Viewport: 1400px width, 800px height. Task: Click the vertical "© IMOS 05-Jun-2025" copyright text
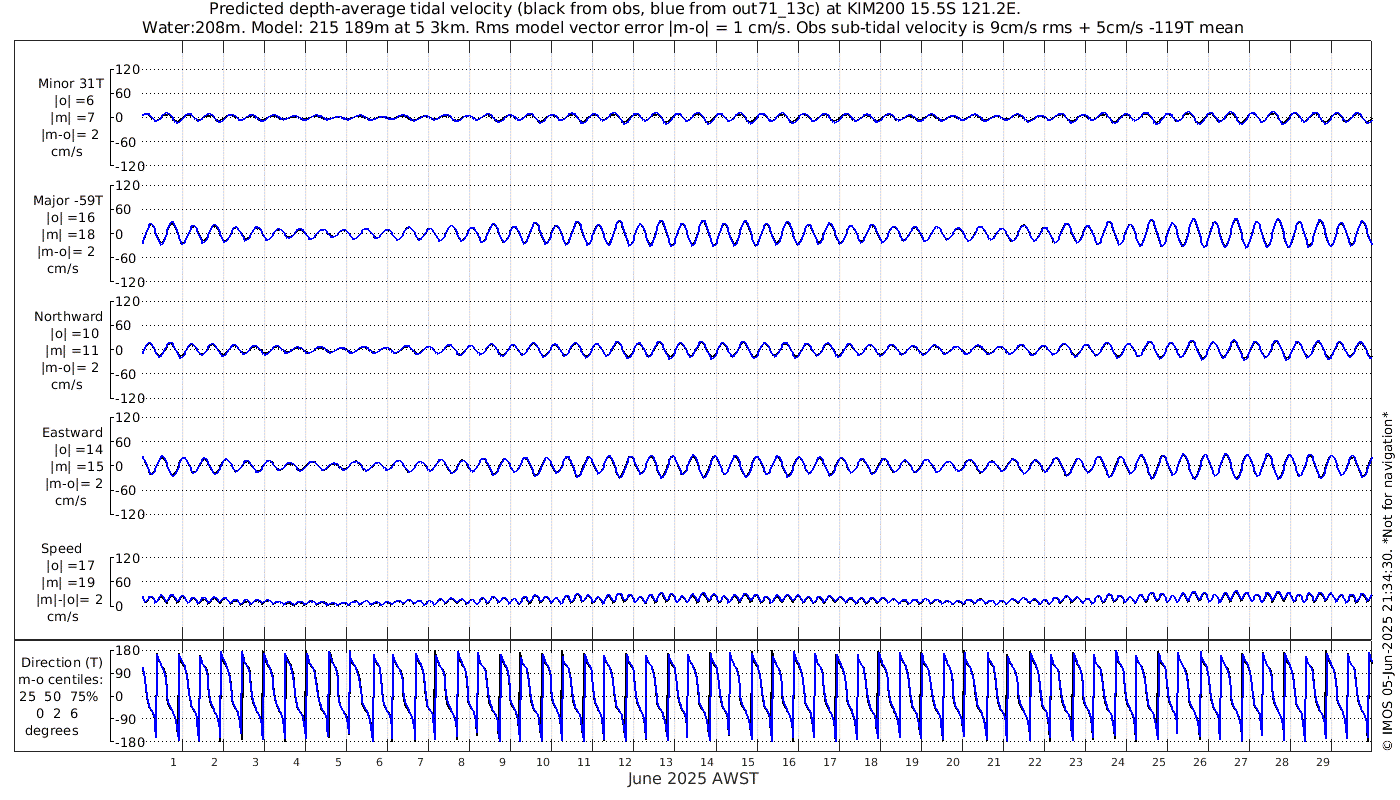tap(1387, 582)
